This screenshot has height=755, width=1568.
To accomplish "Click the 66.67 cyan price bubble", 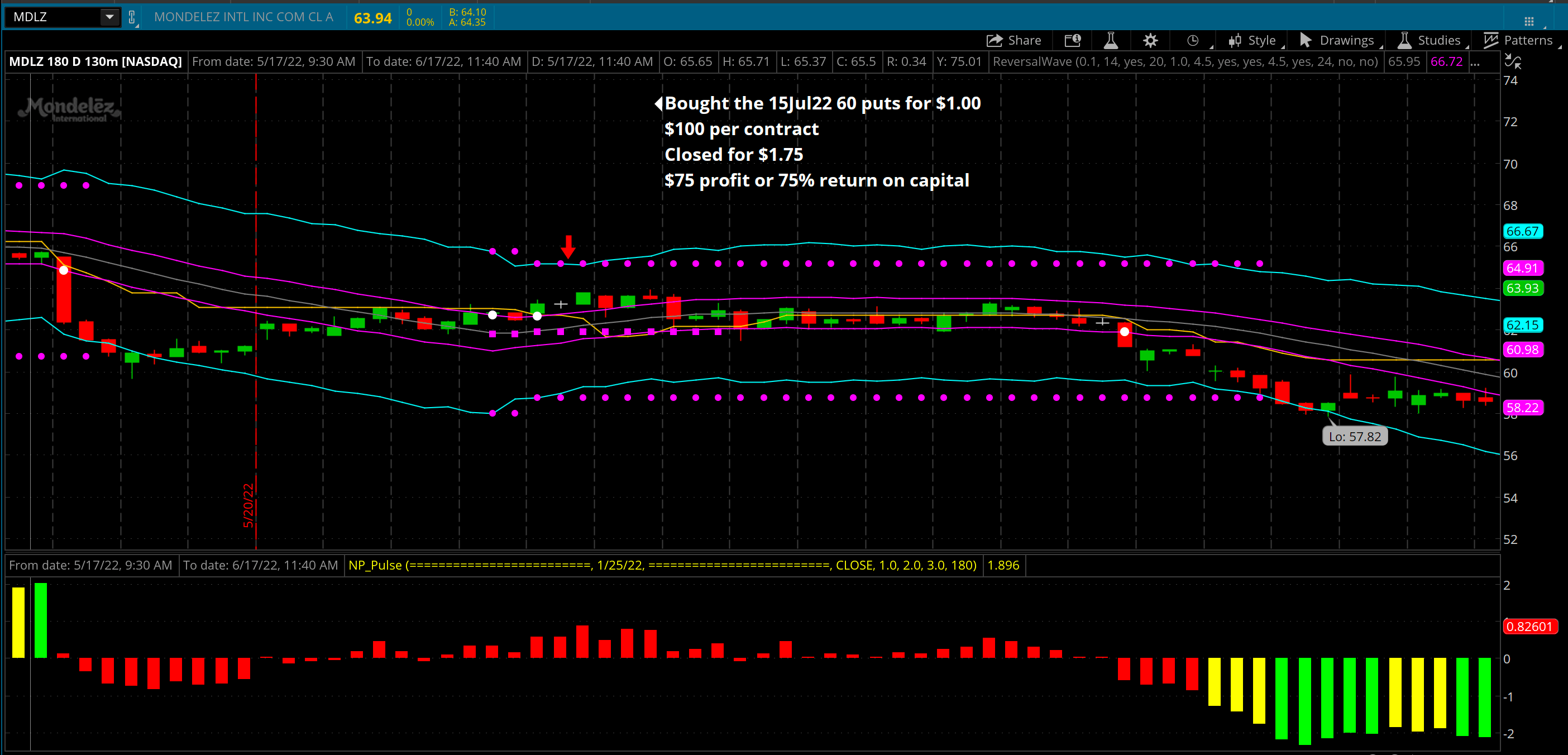I will point(1522,231).
